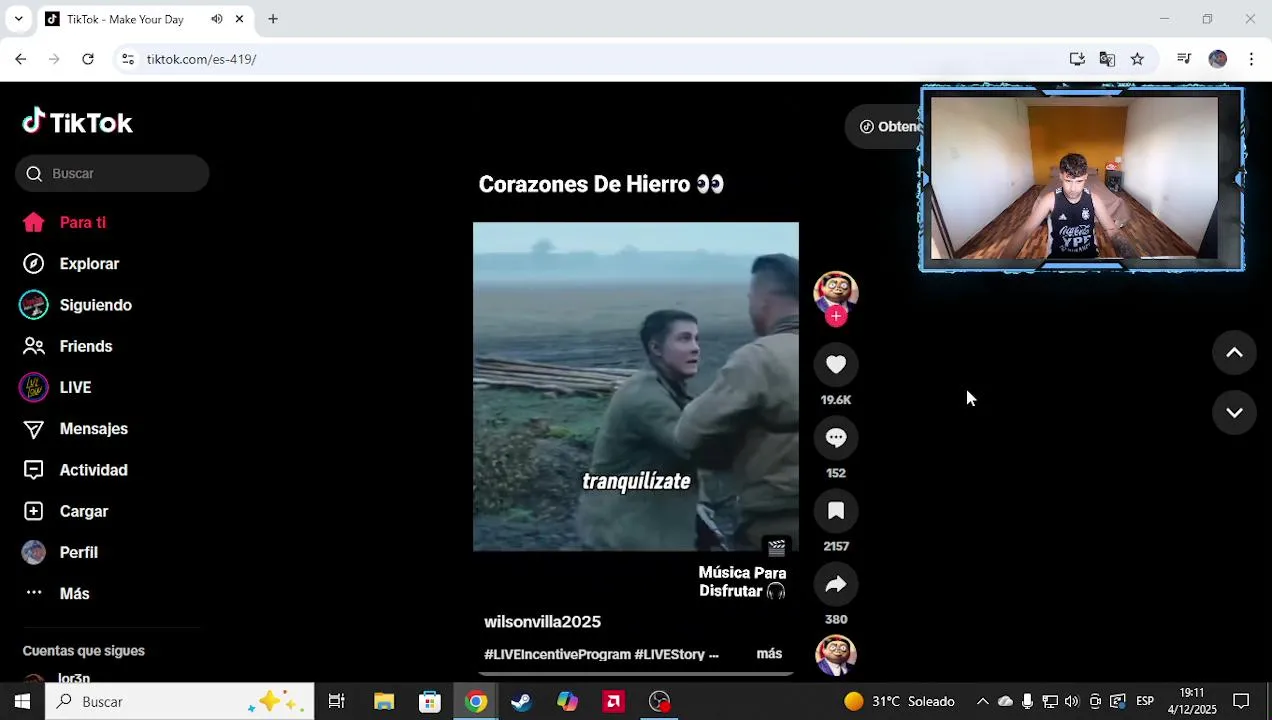Viewport: 1272px width, 720px height.
Task: Bookmark this page with star
Action: pyautogui.click(x=1137, y=59)
